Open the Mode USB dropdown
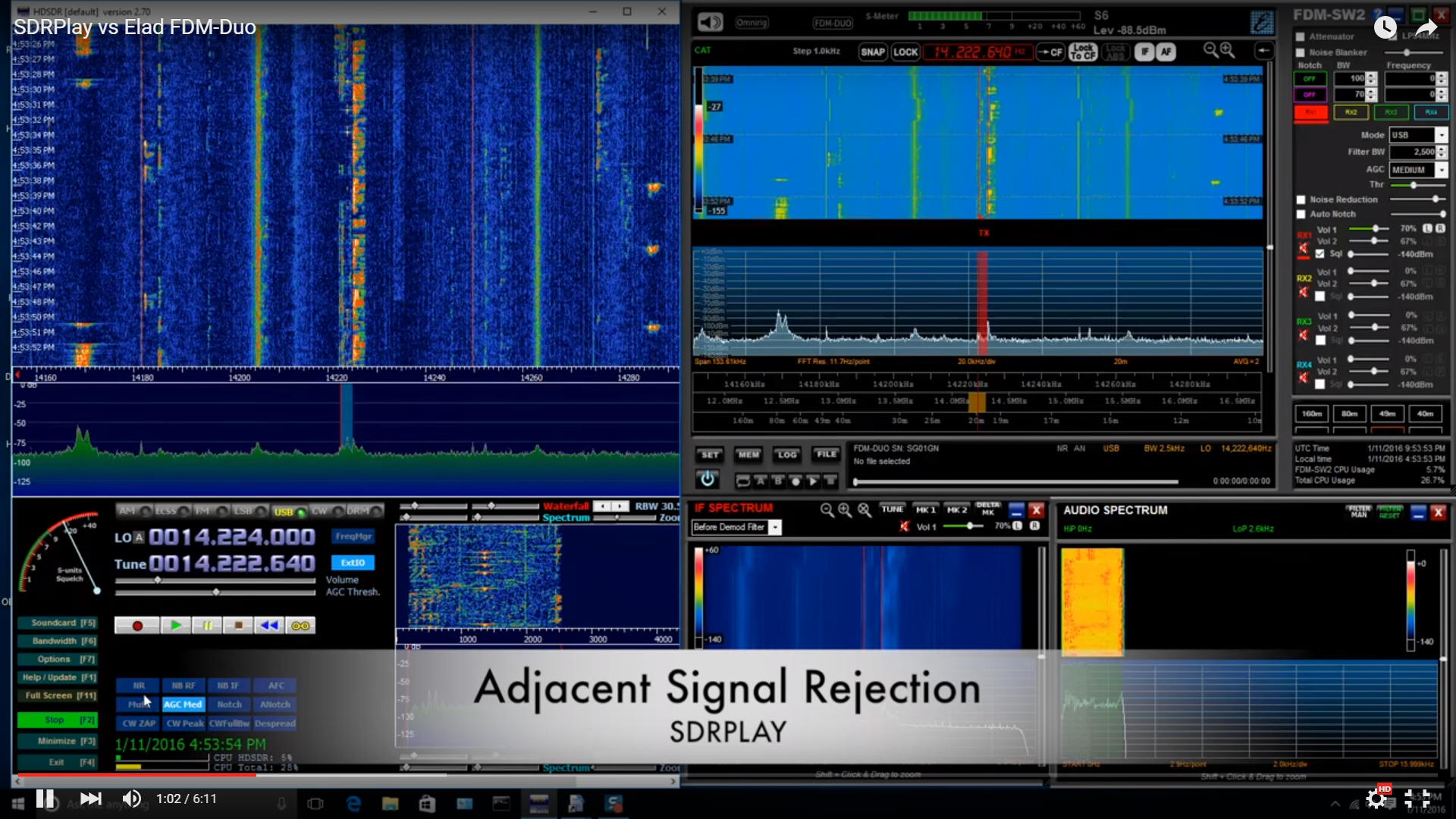Screen dimensions: 1456x819 [1441, 135]
